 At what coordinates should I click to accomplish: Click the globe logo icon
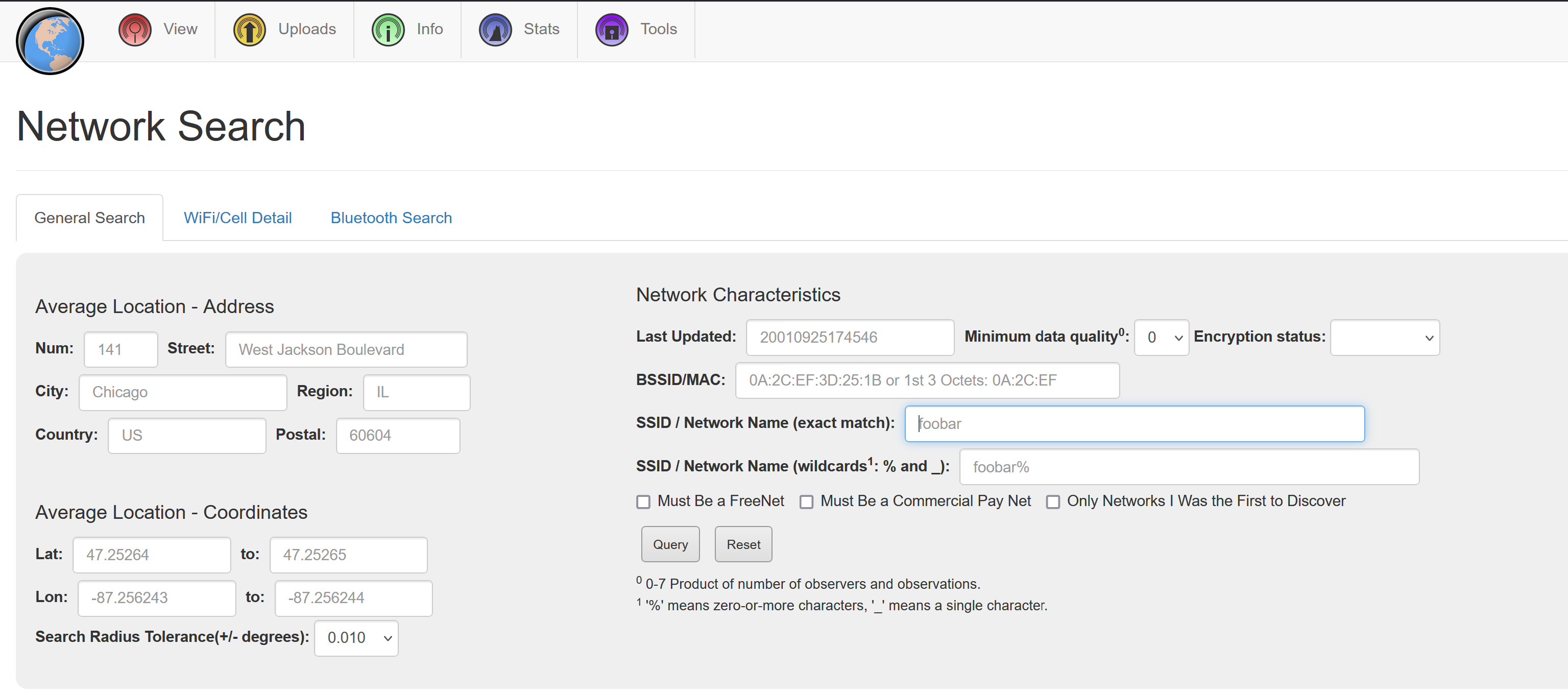[50, 41]
